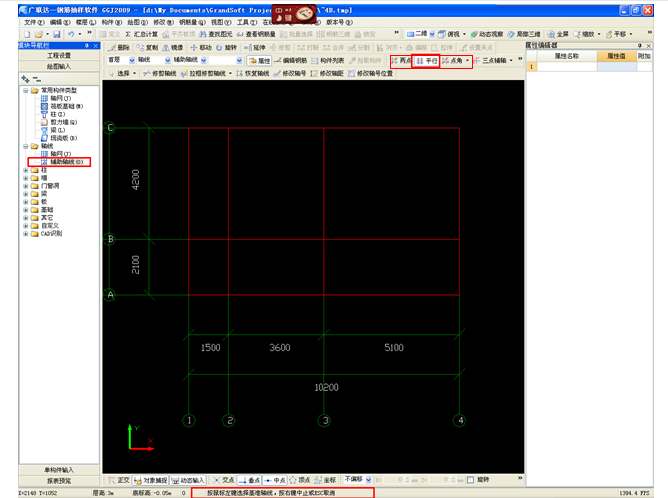Select 点角 point-angle axis tool
Screen dimensions: 668x498
[x=452, y=60]
